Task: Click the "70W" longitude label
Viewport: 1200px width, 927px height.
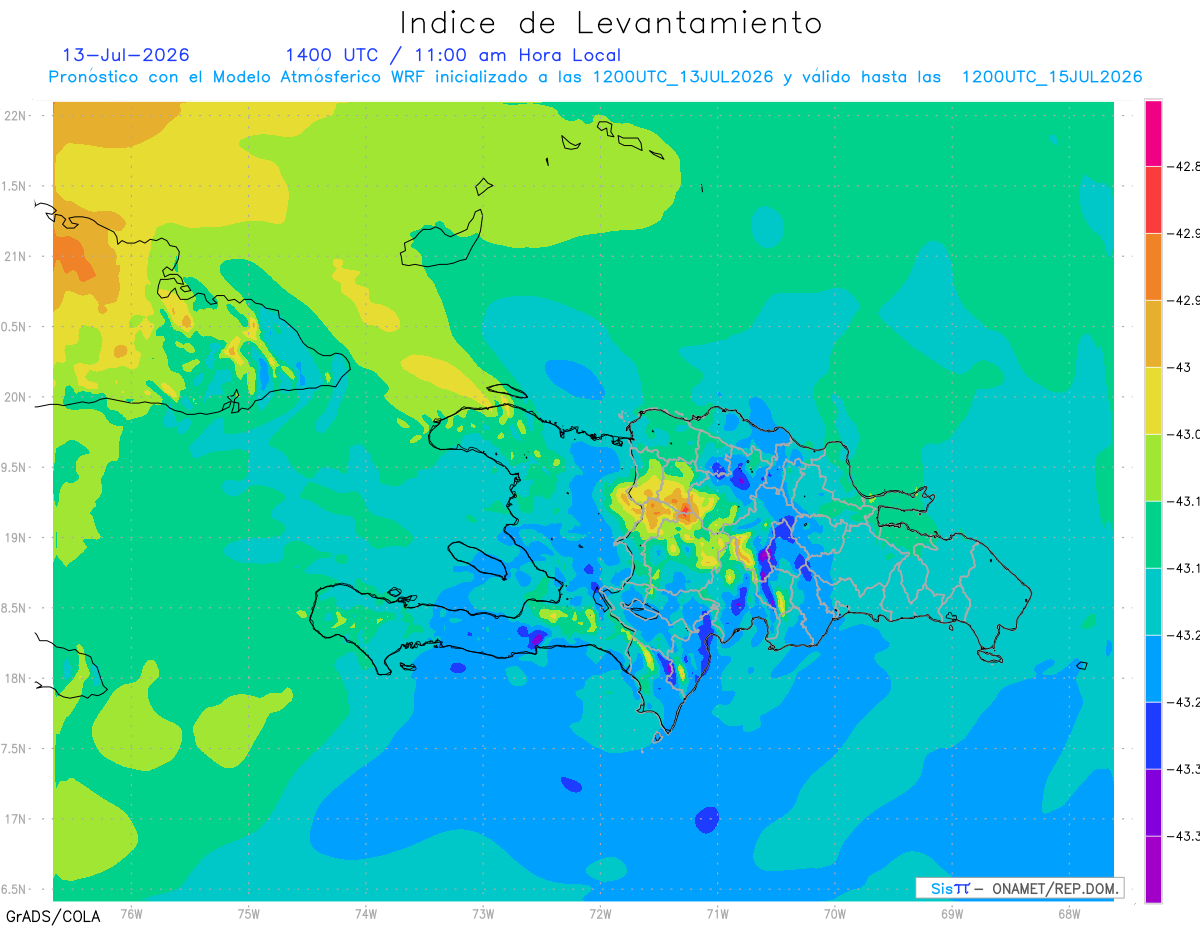Action: 835,913
